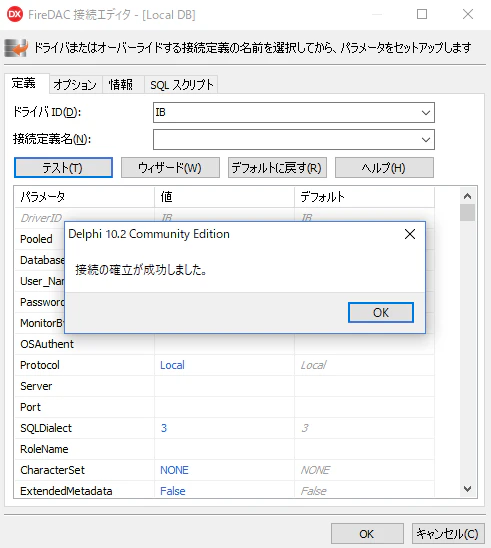Screen dimensions: 491x548
Task: Click the Port value cell
Action: tap(224, 407)
